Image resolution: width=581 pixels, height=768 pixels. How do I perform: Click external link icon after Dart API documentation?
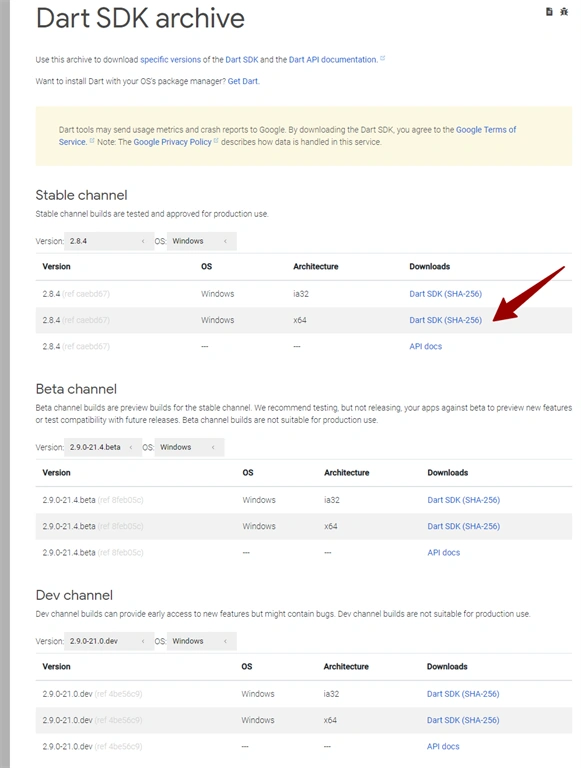(383, 58)
